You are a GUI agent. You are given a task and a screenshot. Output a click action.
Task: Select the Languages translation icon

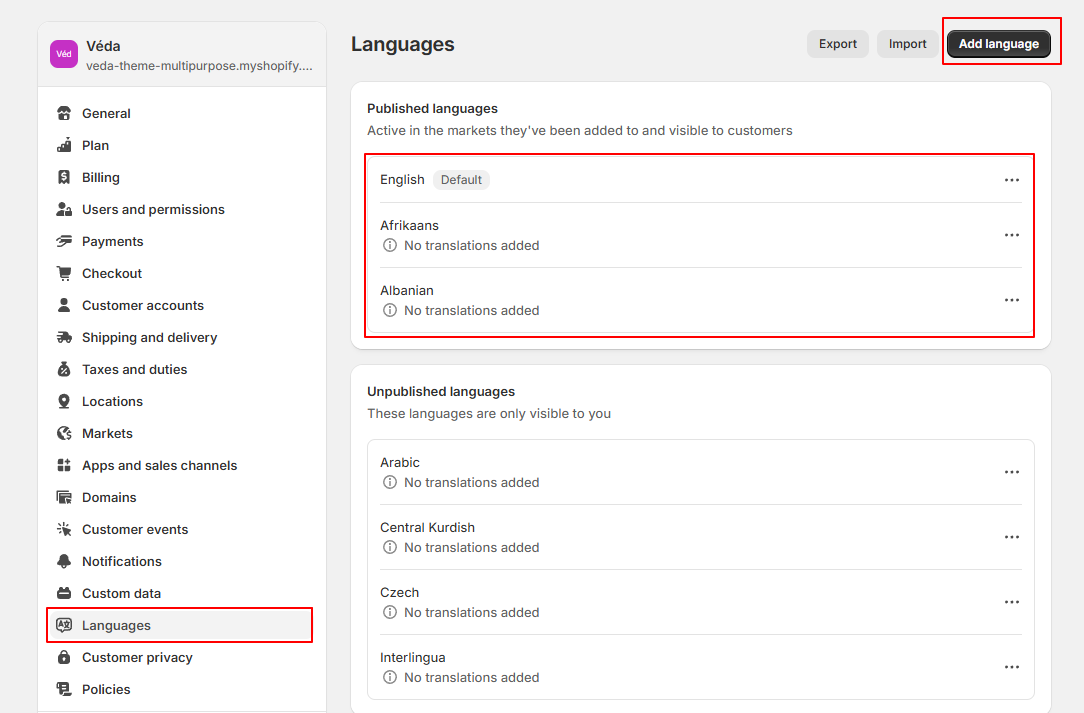65,625
